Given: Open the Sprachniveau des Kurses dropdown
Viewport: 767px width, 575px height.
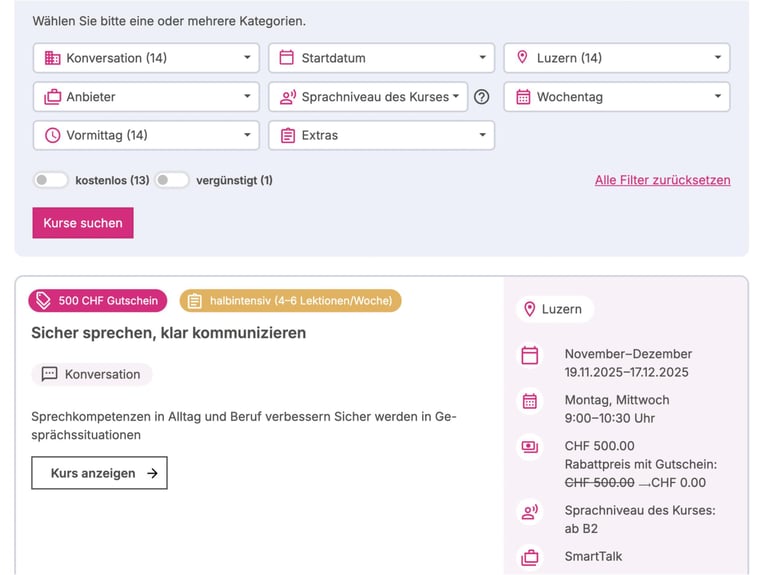Looking at the screenshot, I should pos(368,97).
